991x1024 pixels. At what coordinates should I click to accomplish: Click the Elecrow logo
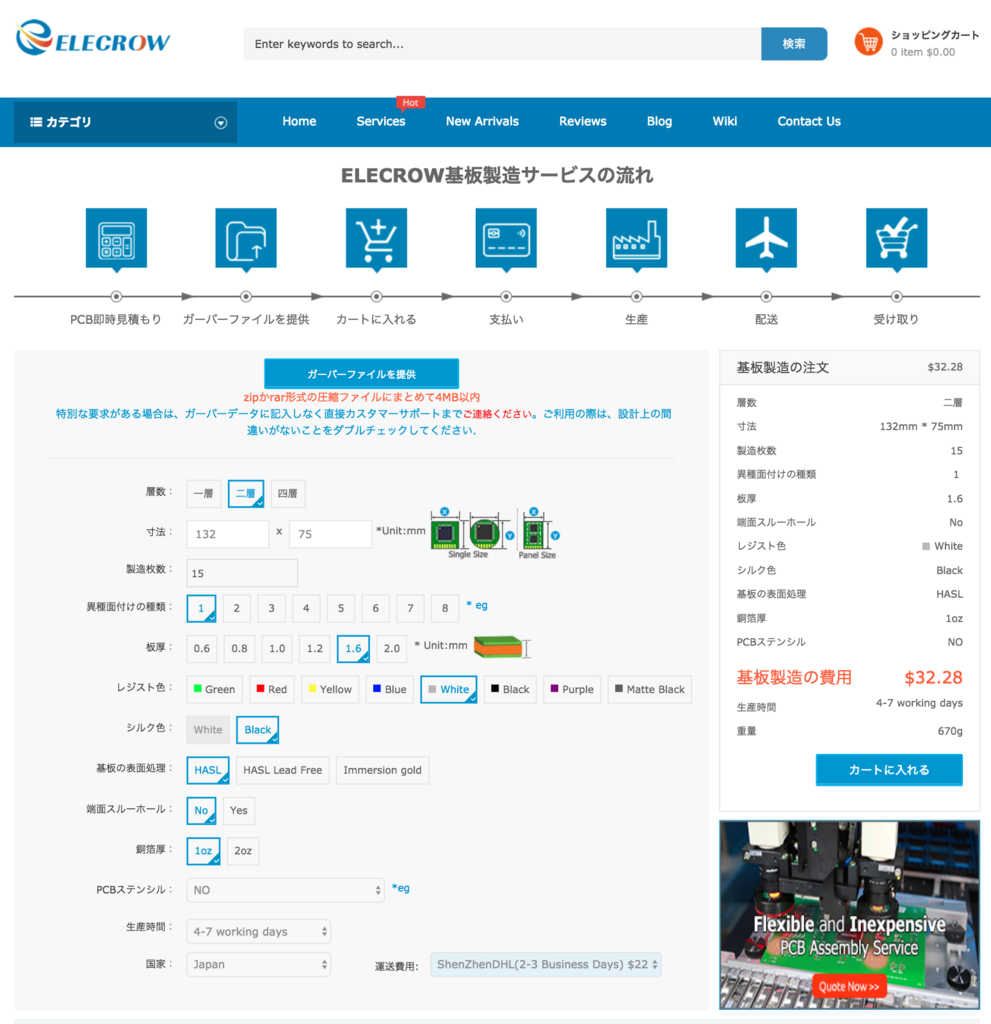coord(93,39)
